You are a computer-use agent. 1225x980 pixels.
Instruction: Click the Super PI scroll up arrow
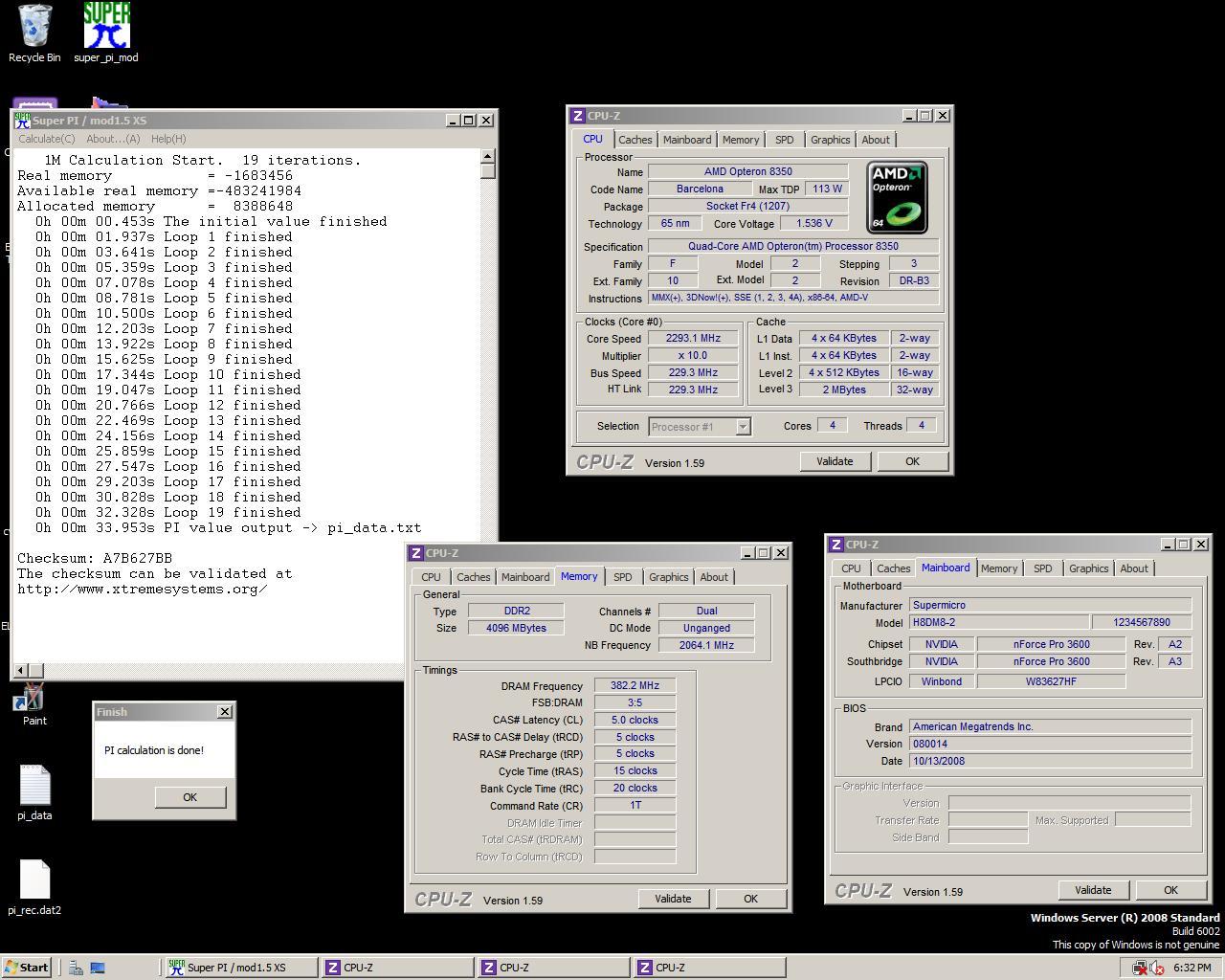(488, 156)
